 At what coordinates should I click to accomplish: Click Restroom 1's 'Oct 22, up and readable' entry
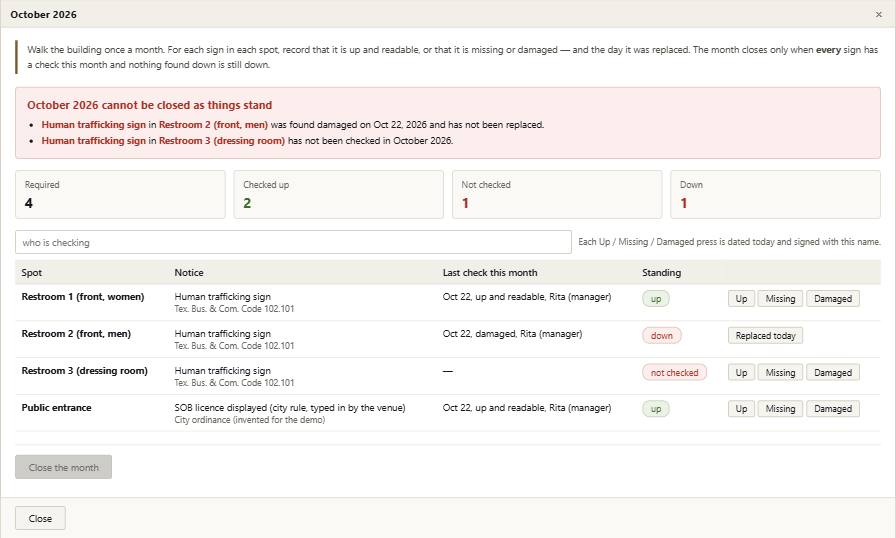pyautogui.click(x=527, y=296)
